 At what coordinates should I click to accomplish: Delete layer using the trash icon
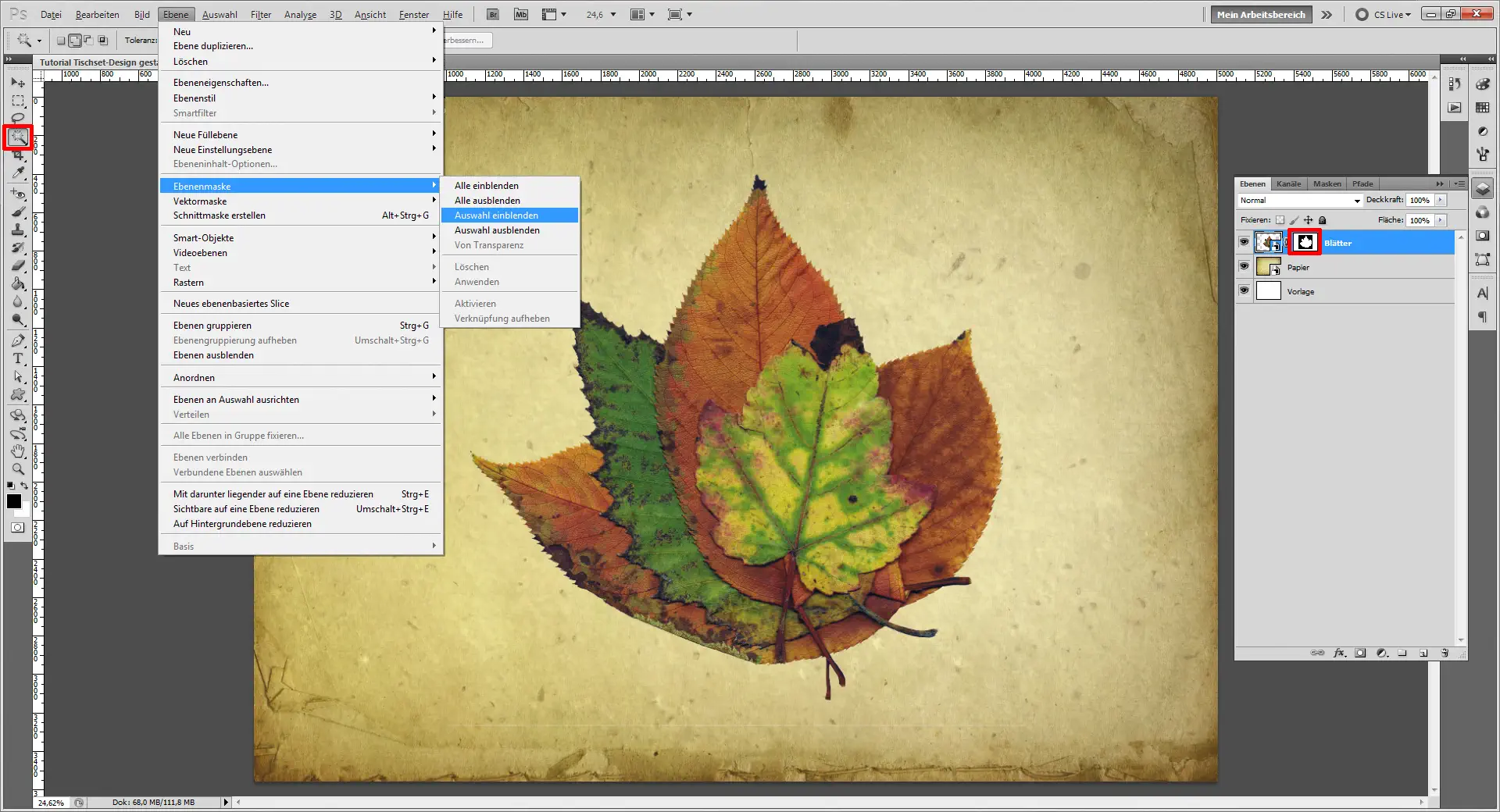coord(1445,653)
